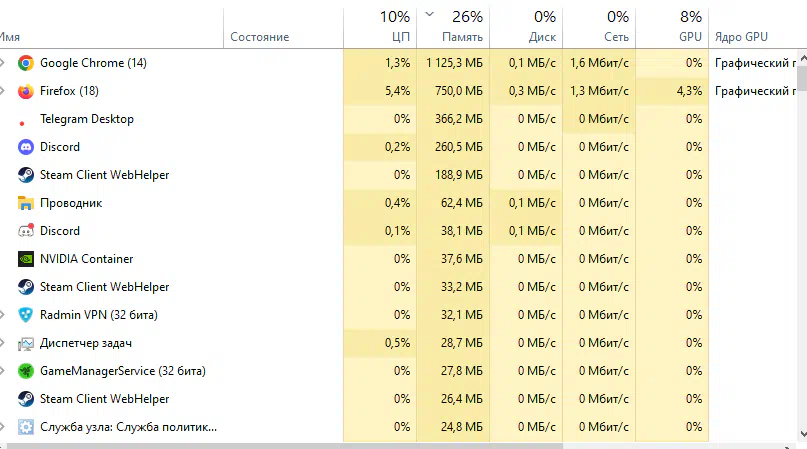
Task: Sort by the Сеть column header
Action: click(x=599, y=27)
